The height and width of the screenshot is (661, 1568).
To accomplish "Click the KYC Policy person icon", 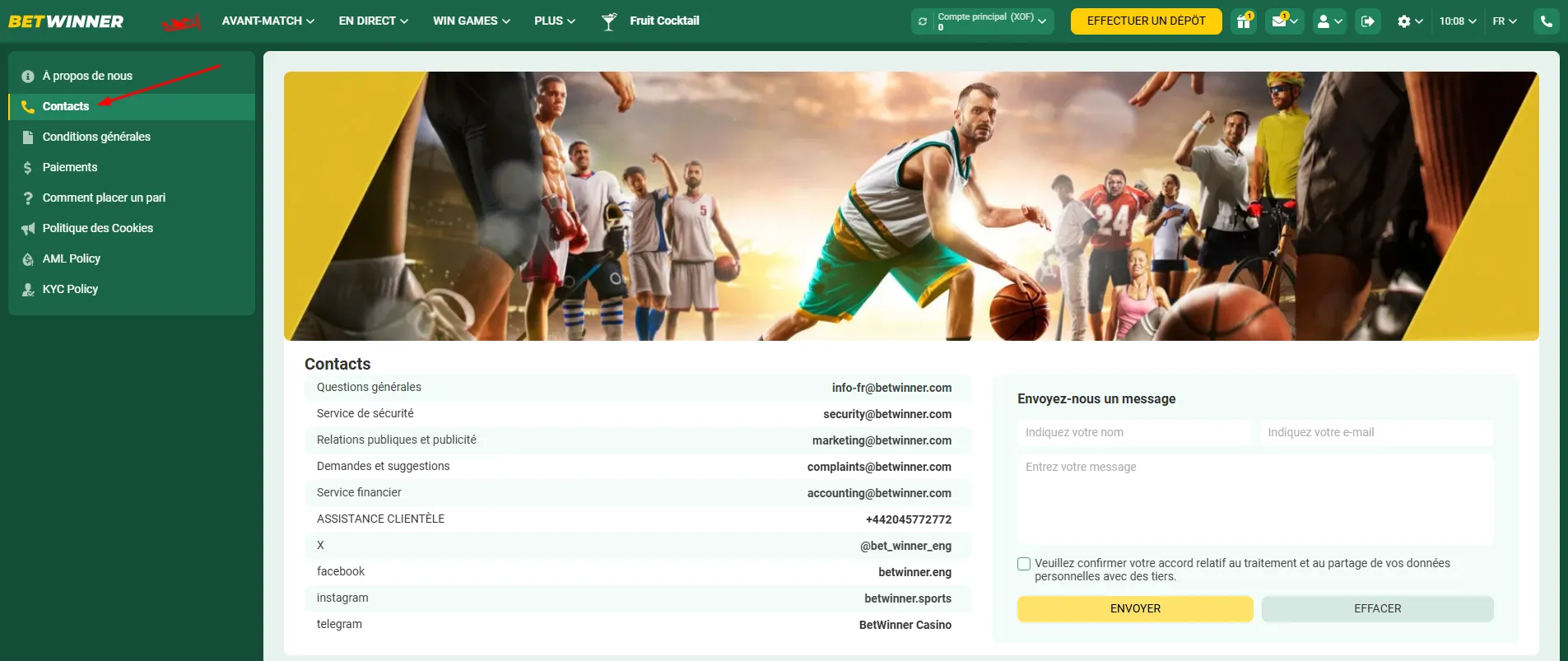I will 28,290.
